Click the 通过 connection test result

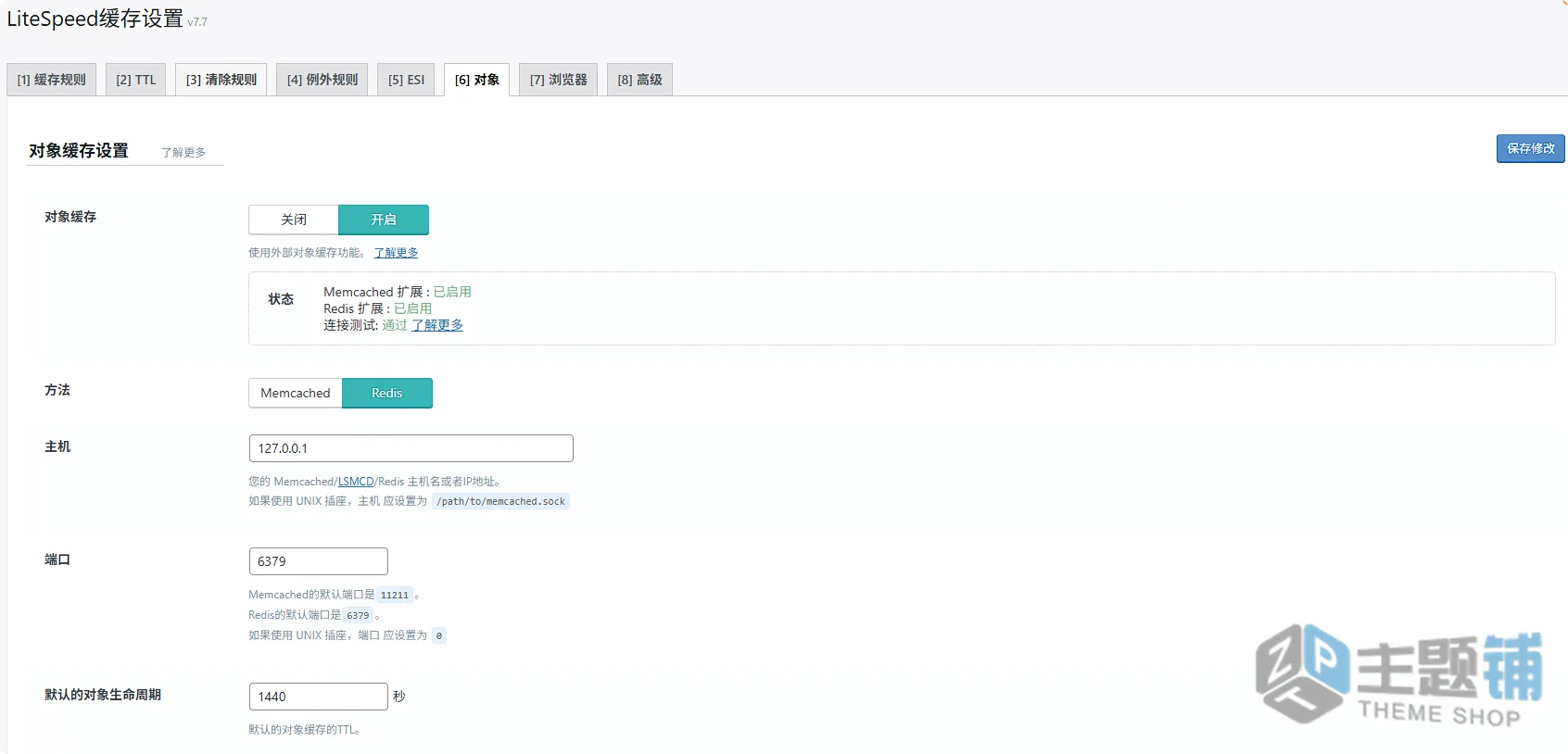[395, 325]
